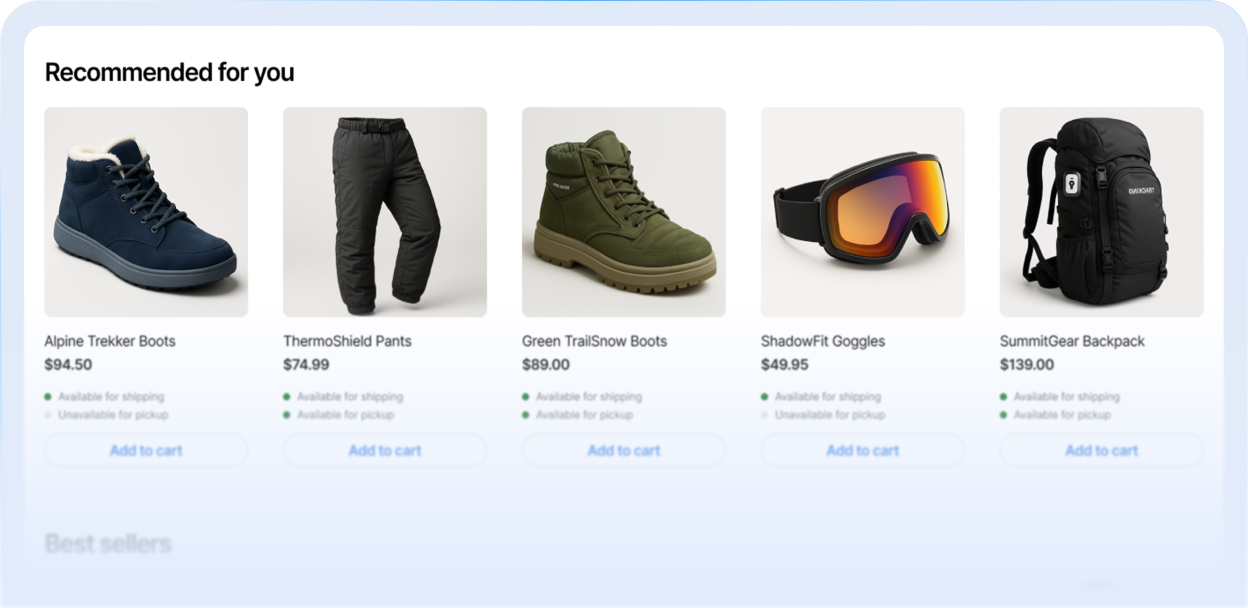Add Alpine Trekker Boots to cart
The width and height of the screenshot is (1248, 608).
pos(146,450)
